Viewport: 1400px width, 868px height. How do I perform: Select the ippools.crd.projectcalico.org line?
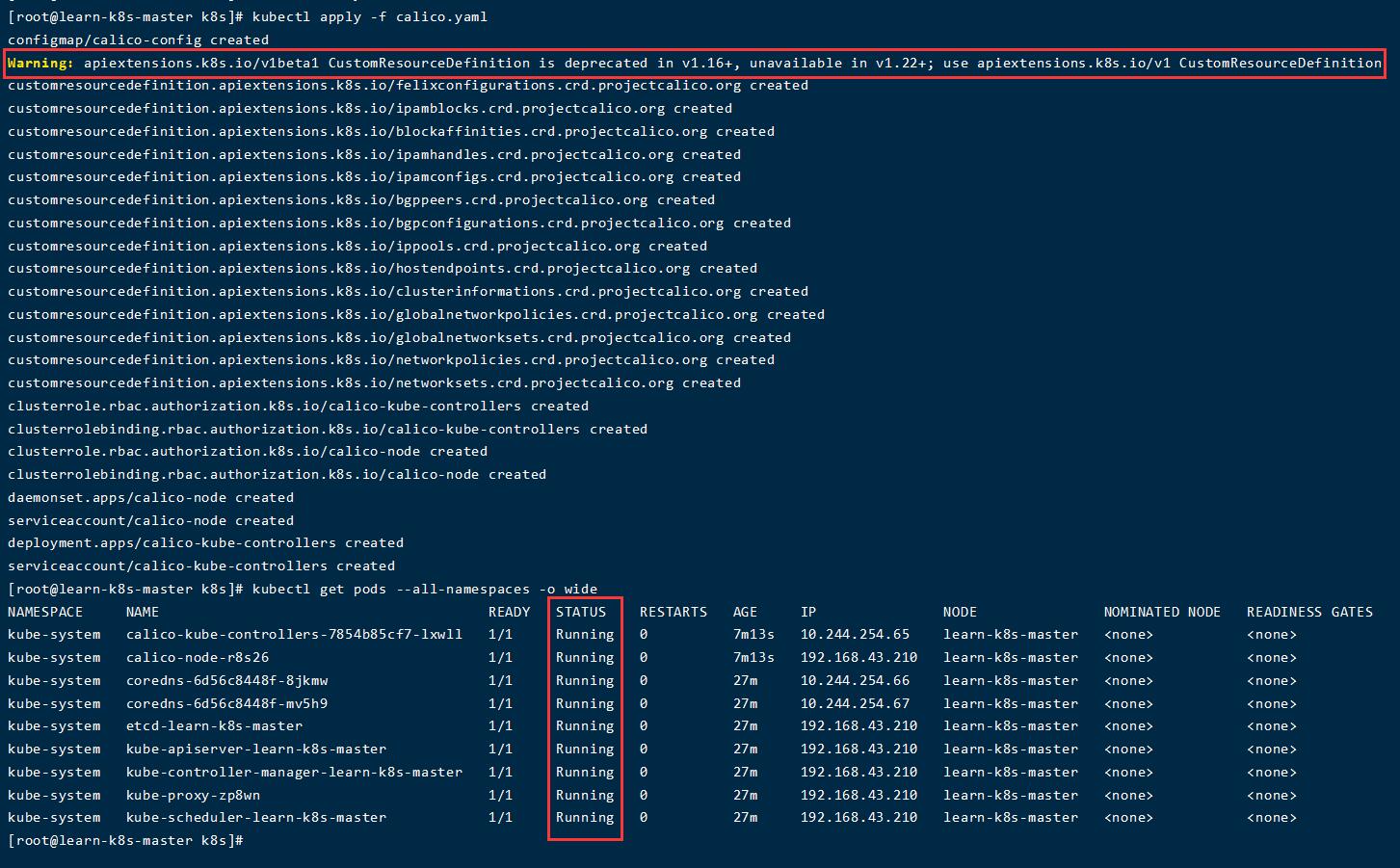coord(357,247)
